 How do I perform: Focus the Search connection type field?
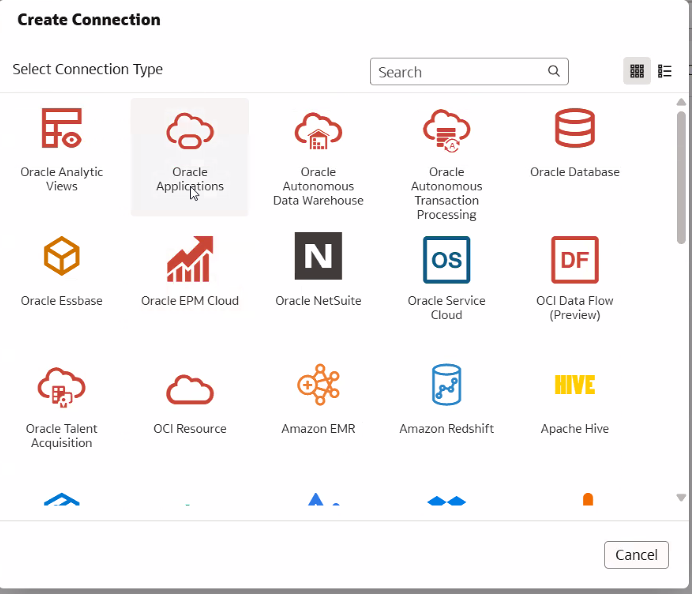469,71
